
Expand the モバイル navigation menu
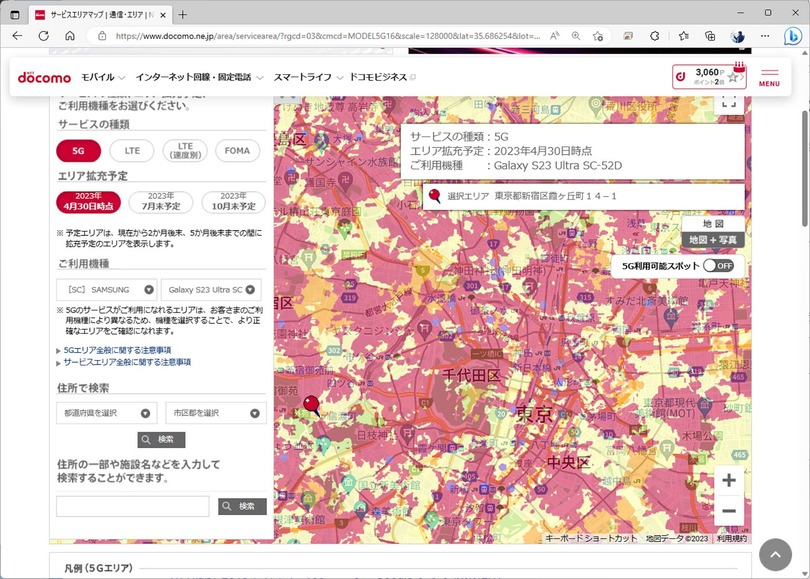103,77
